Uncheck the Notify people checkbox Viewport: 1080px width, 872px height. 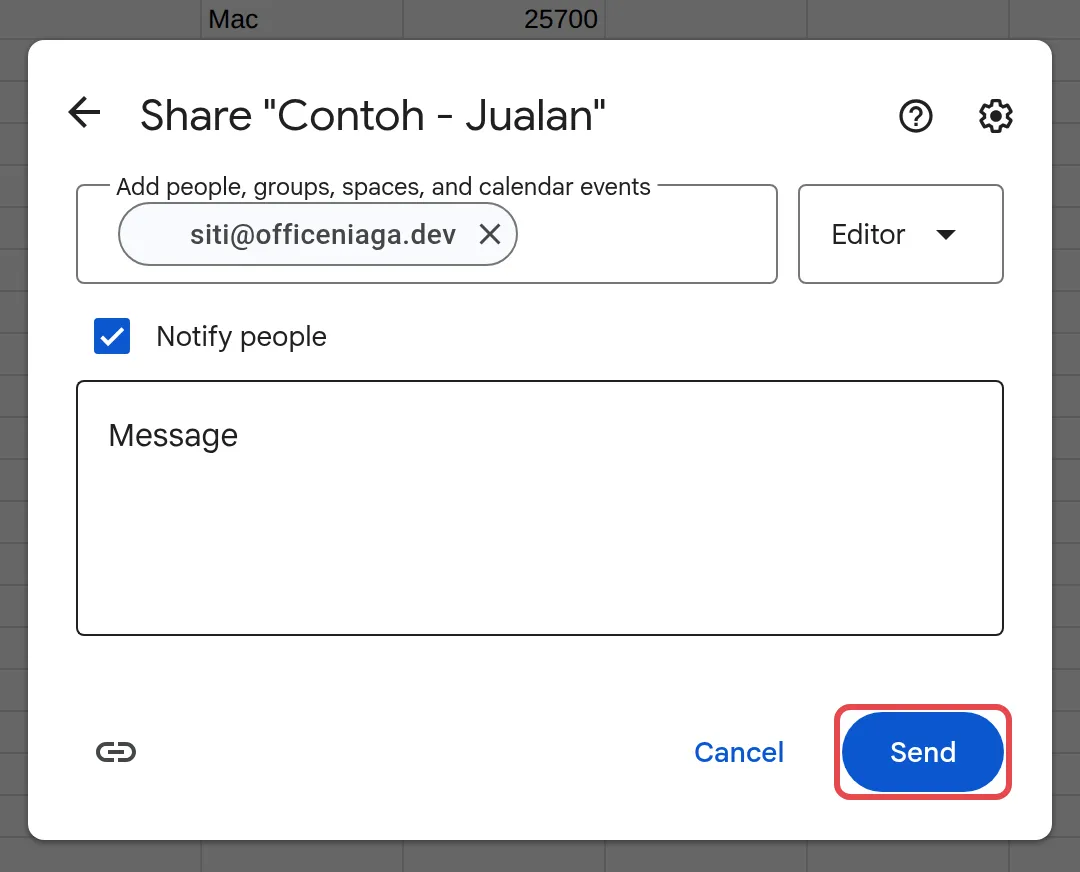click(112, 336)
